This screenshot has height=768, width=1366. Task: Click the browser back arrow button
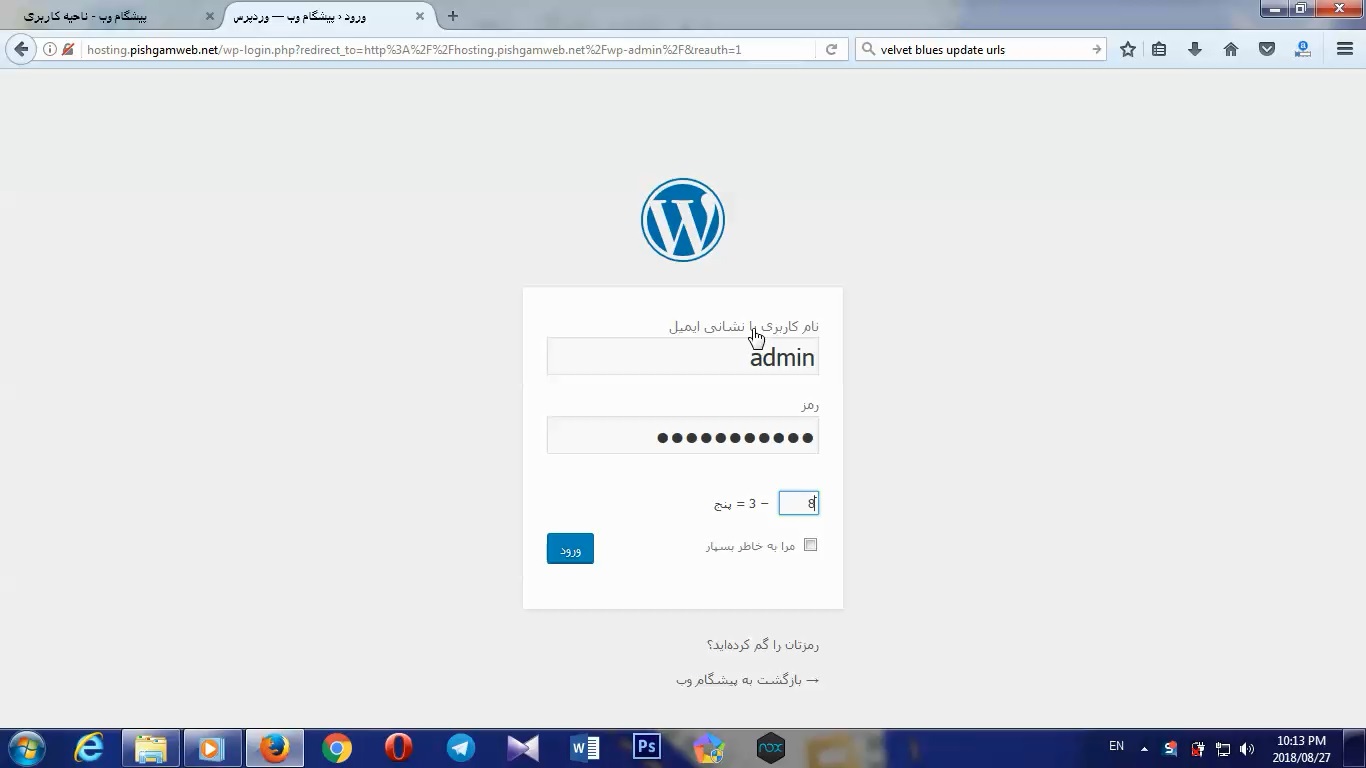tap(21, 49)
